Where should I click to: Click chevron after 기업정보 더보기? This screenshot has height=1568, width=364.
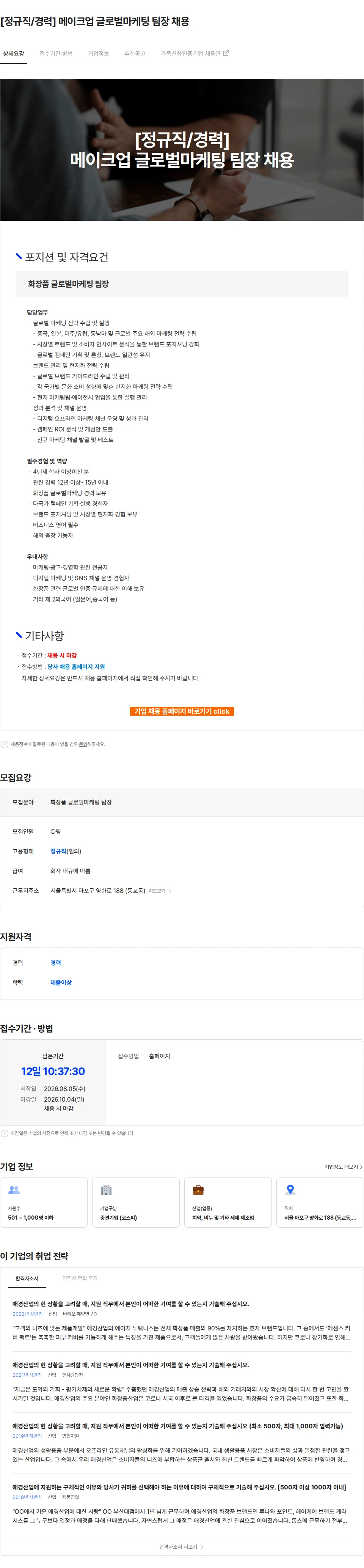(362, 1167)
